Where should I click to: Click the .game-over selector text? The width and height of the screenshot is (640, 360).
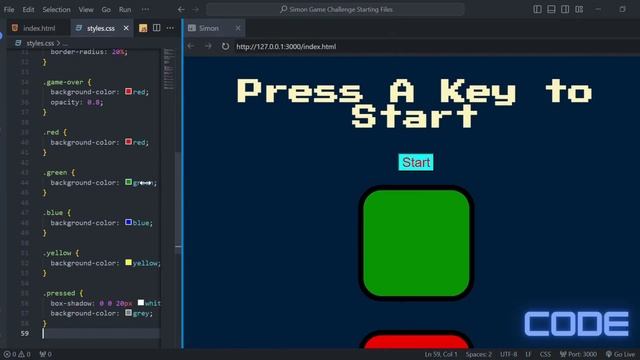(63, 82)
